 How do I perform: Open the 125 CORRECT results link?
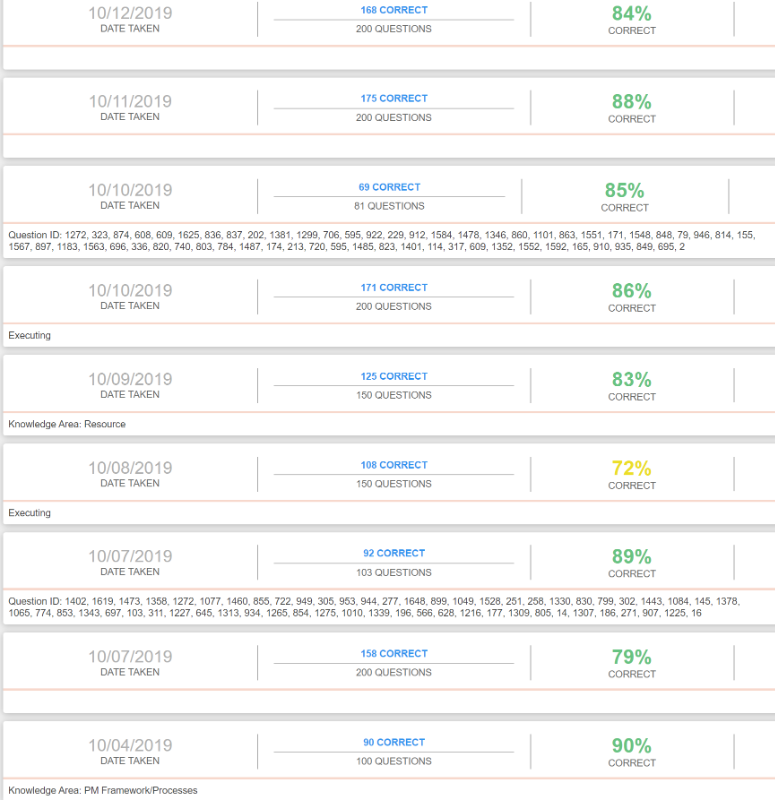click(x=394, y=377)
